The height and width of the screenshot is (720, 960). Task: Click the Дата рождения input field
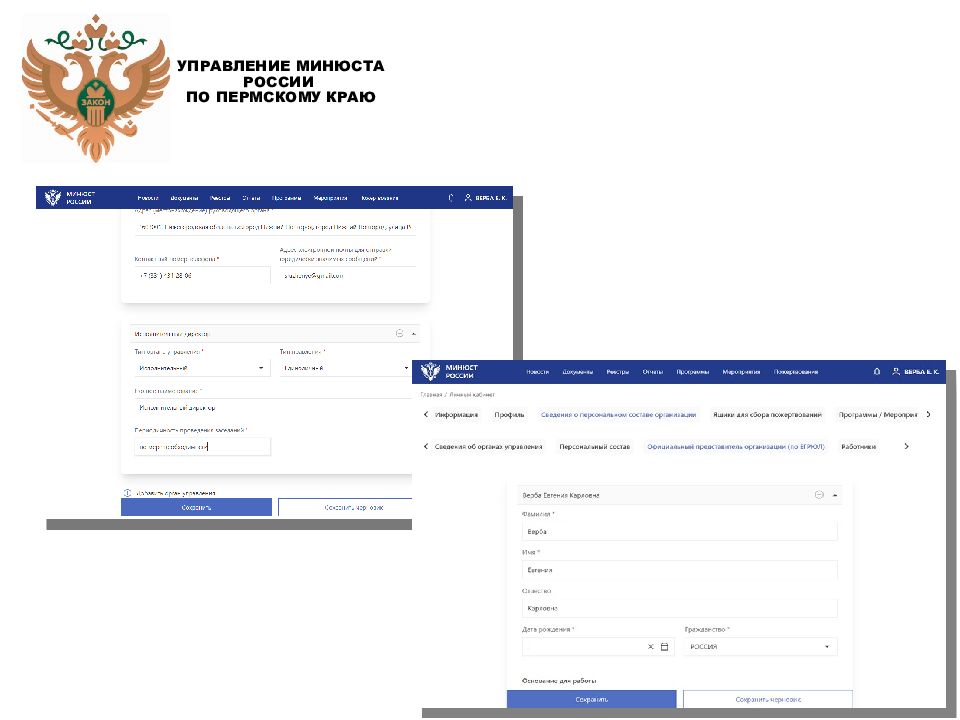(x=598, y=647)
